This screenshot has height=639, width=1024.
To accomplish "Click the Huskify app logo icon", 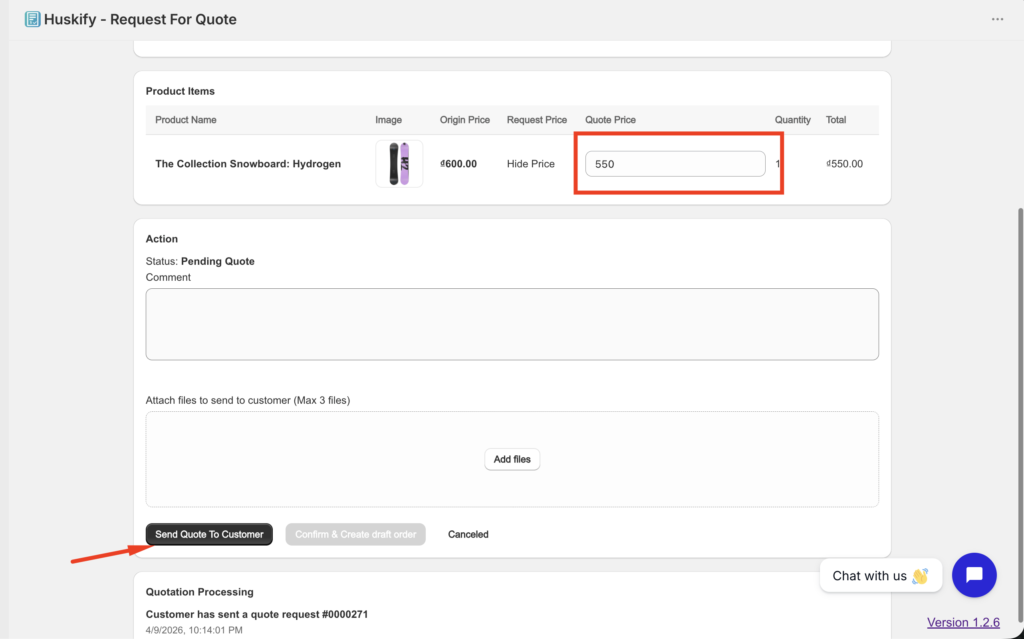I will (x=32, y=19).
